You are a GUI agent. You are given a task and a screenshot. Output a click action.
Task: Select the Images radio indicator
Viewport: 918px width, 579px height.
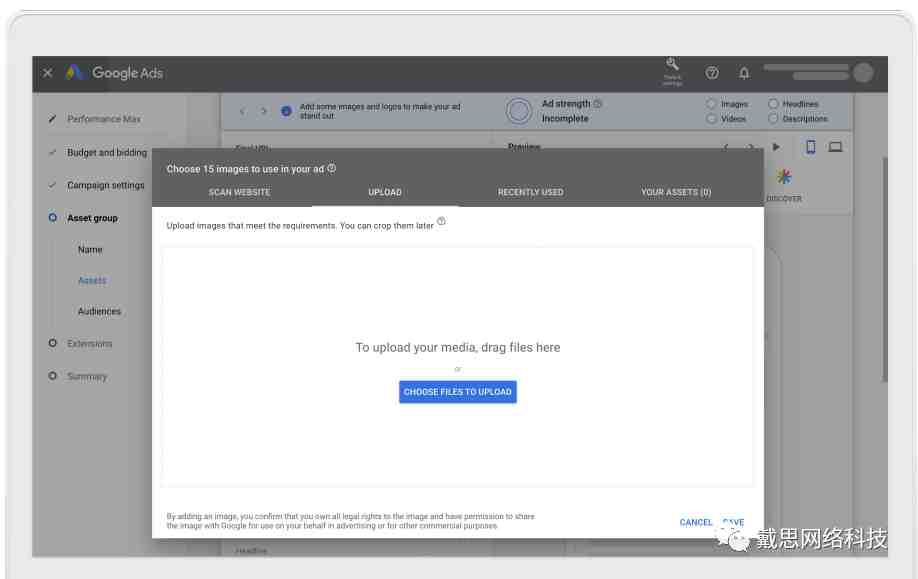711,104
